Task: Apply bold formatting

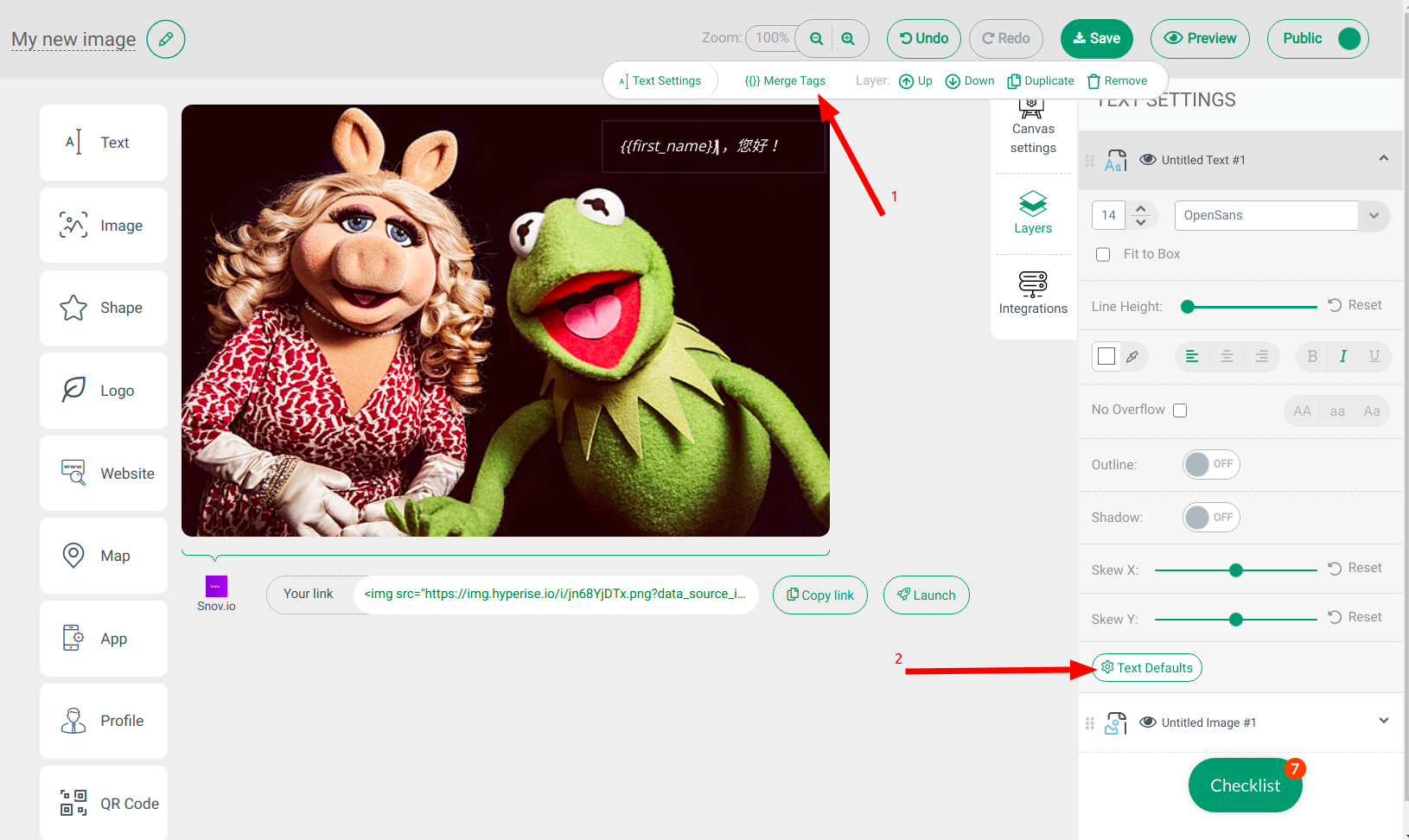Action: pos(1312,356)
